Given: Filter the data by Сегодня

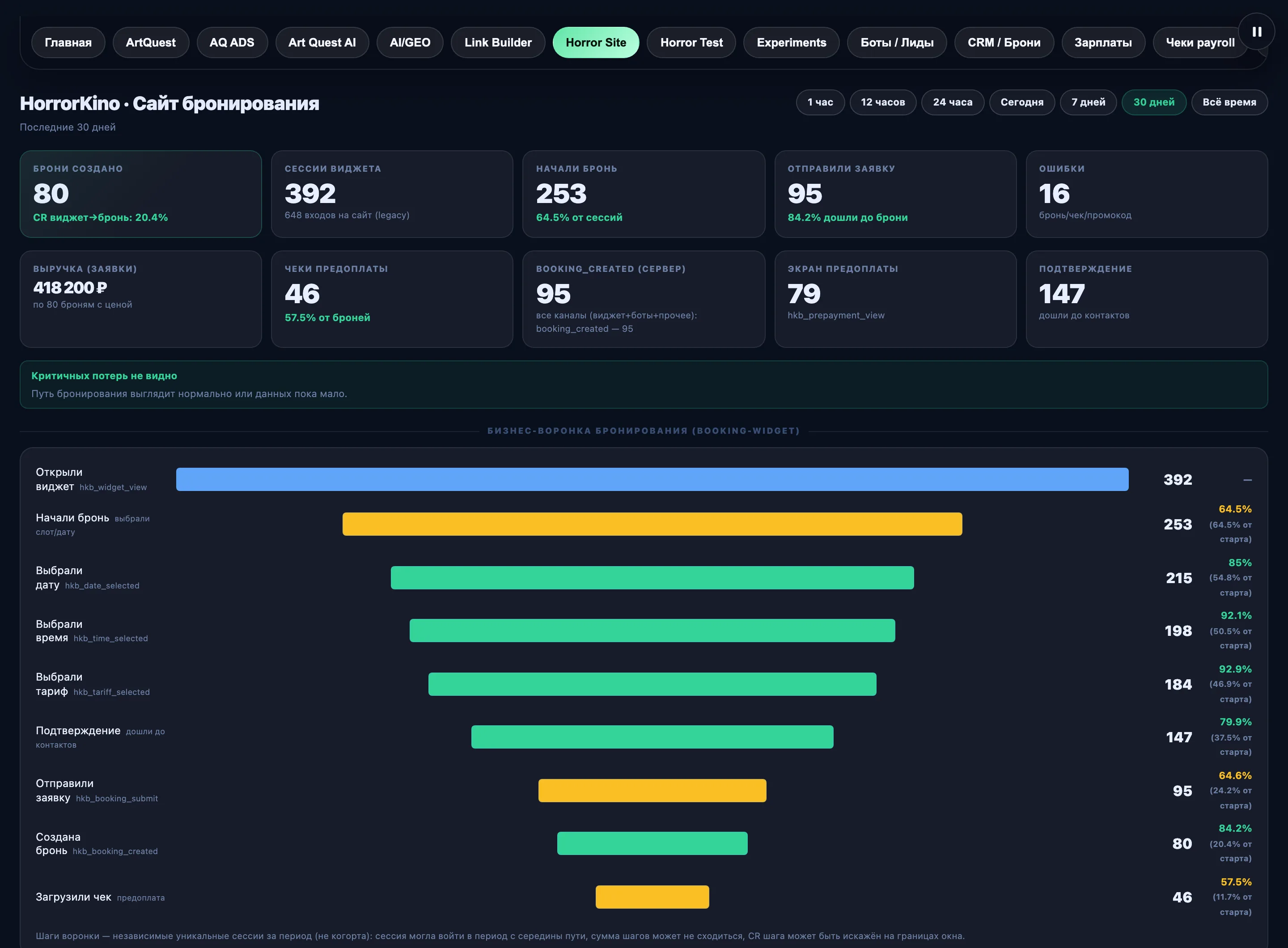Looking at the screenshot, I should 1021,102.
